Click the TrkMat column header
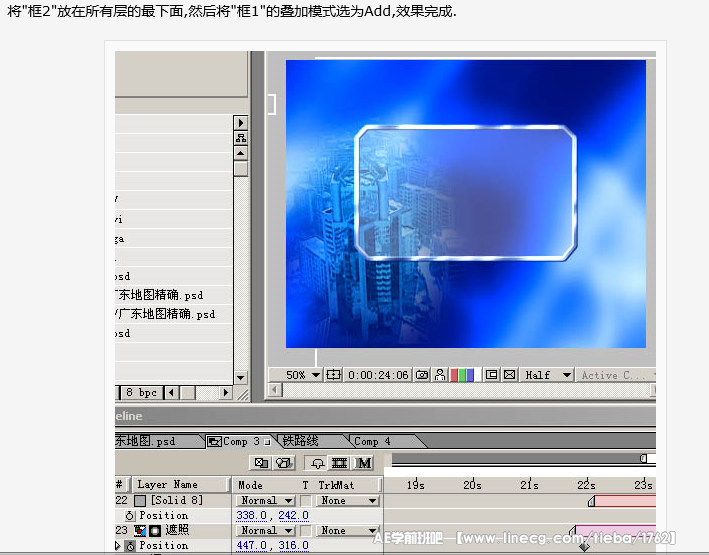 (336, 485)
